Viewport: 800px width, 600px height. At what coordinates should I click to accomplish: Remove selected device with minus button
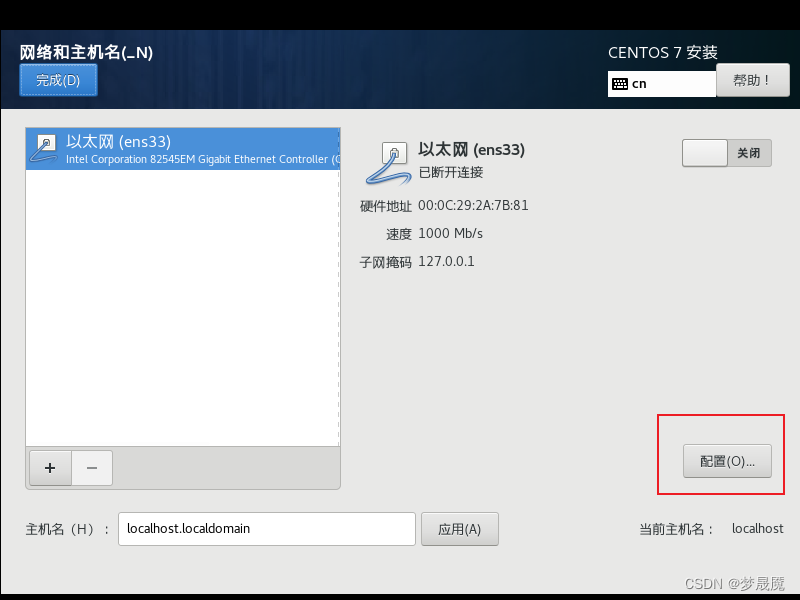[92, 468]
